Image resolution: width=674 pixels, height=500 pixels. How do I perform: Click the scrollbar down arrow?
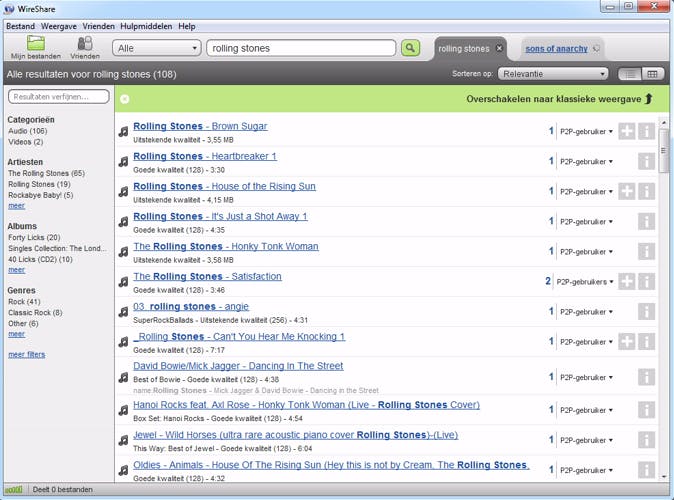point(664,476)
